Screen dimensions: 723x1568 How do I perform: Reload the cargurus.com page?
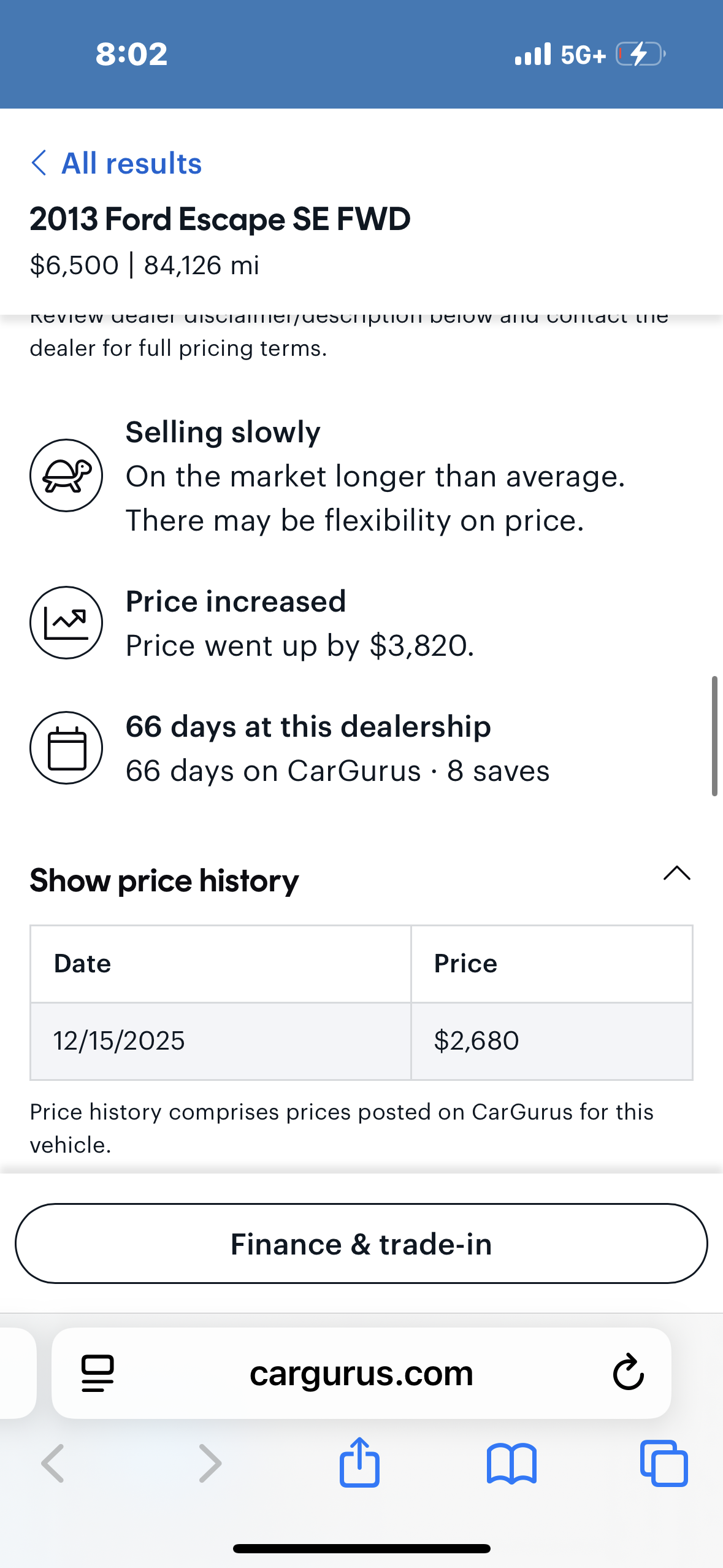coord(628,1372)
